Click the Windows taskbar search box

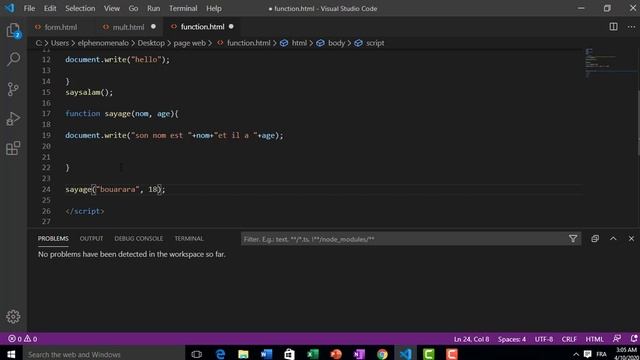tap(103, 354)
